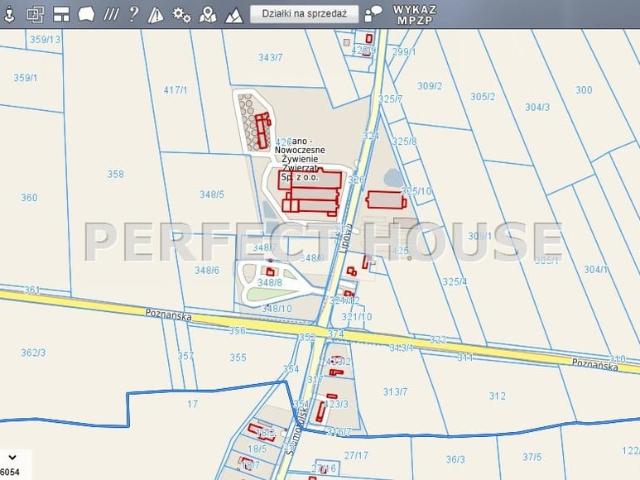
Task: Click parcel label 313/7
Action: click(395, 392)
